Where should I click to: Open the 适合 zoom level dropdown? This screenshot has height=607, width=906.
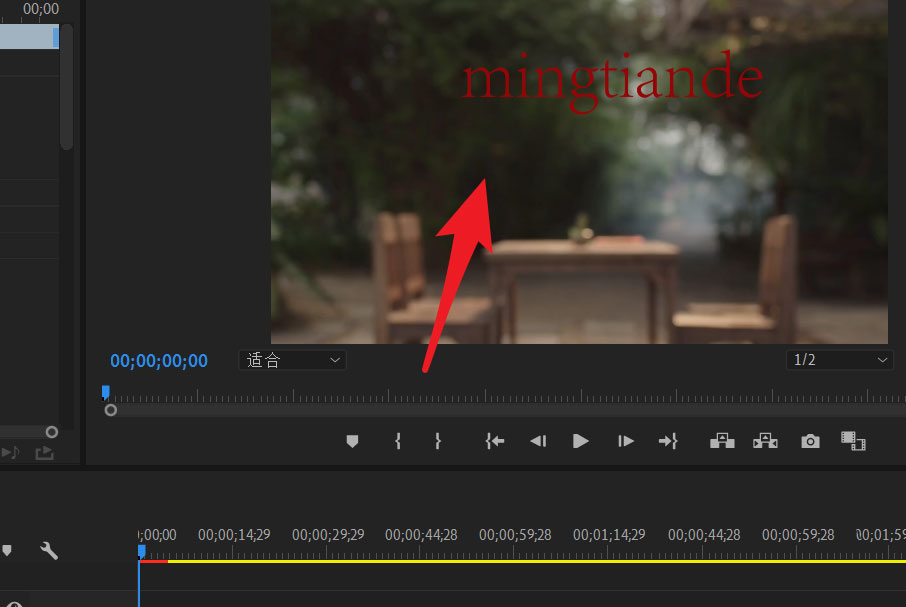(x=292, y=360)
